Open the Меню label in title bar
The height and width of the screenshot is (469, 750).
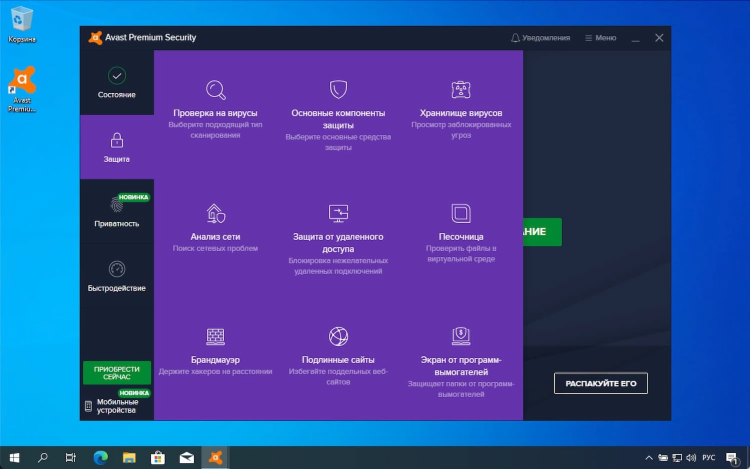606,38
